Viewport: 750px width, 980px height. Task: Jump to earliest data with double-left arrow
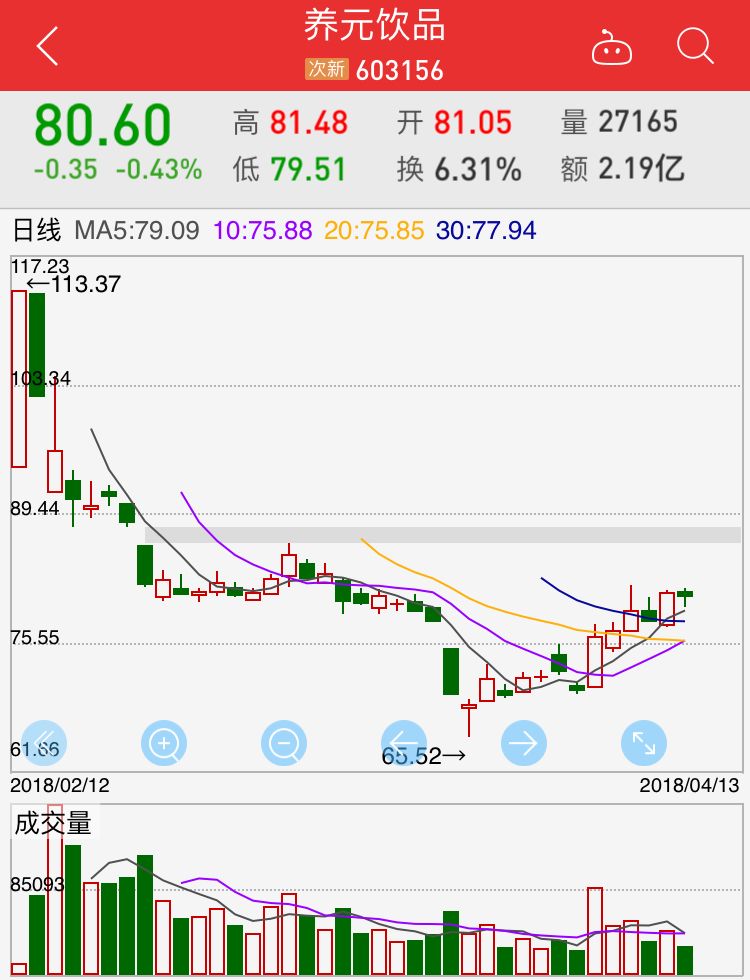[44, 743]
